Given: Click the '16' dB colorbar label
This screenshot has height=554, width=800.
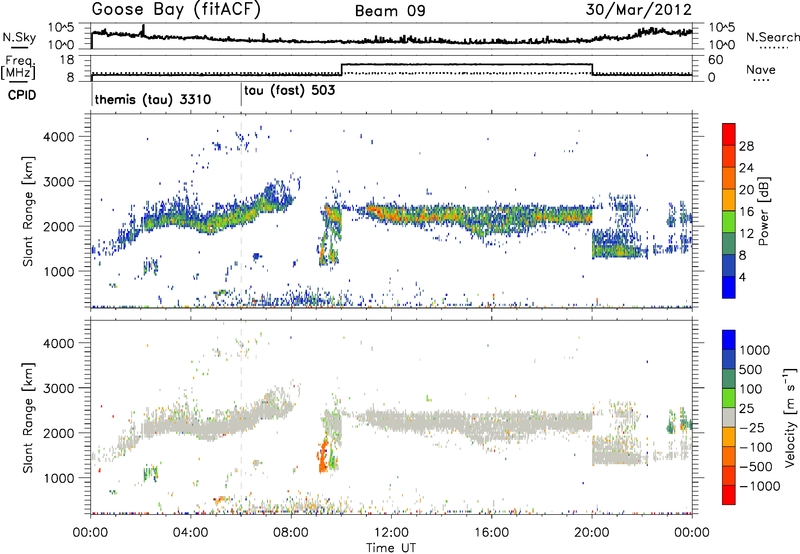Looking at the screenshot, I should [x=746, y=212].
